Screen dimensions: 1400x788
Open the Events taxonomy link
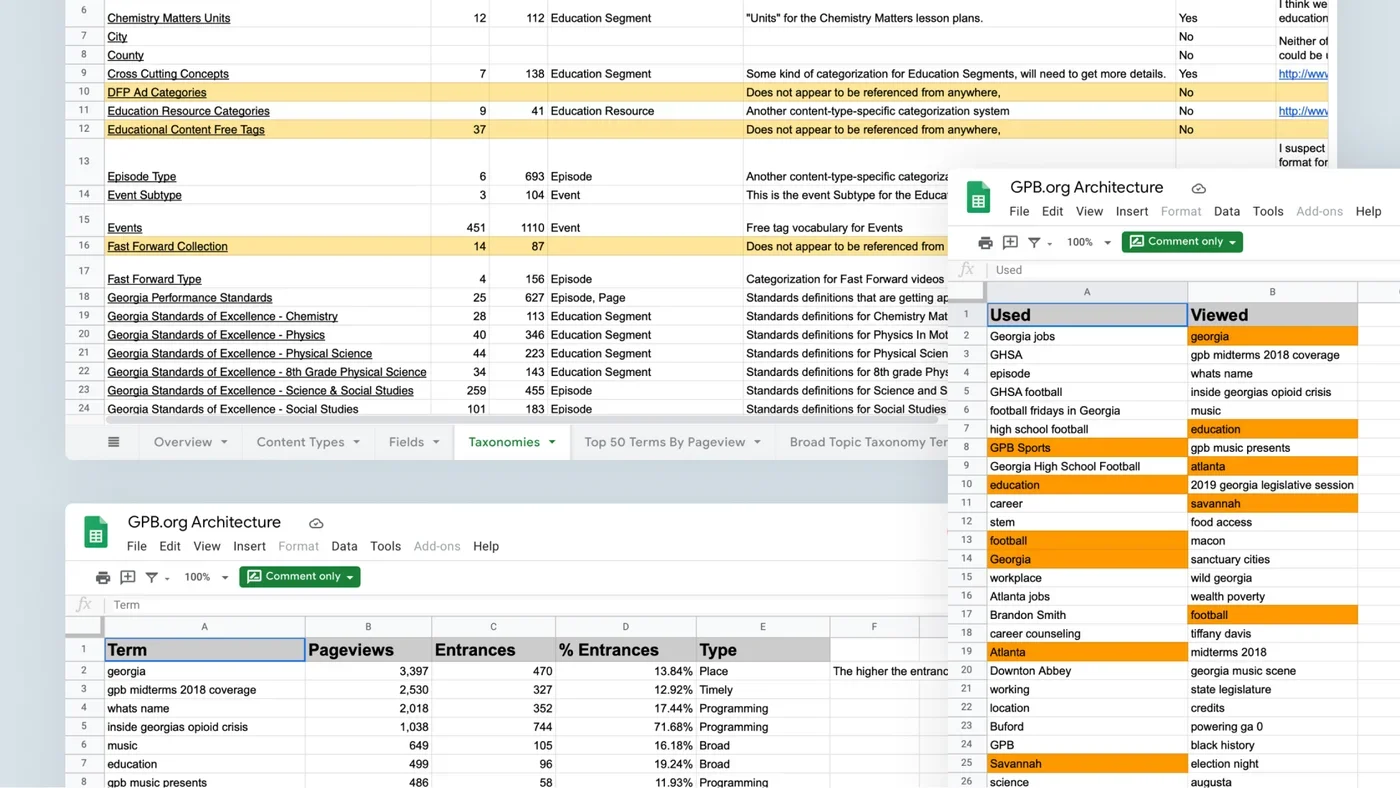pyautogui.click(x=125, y=228)
